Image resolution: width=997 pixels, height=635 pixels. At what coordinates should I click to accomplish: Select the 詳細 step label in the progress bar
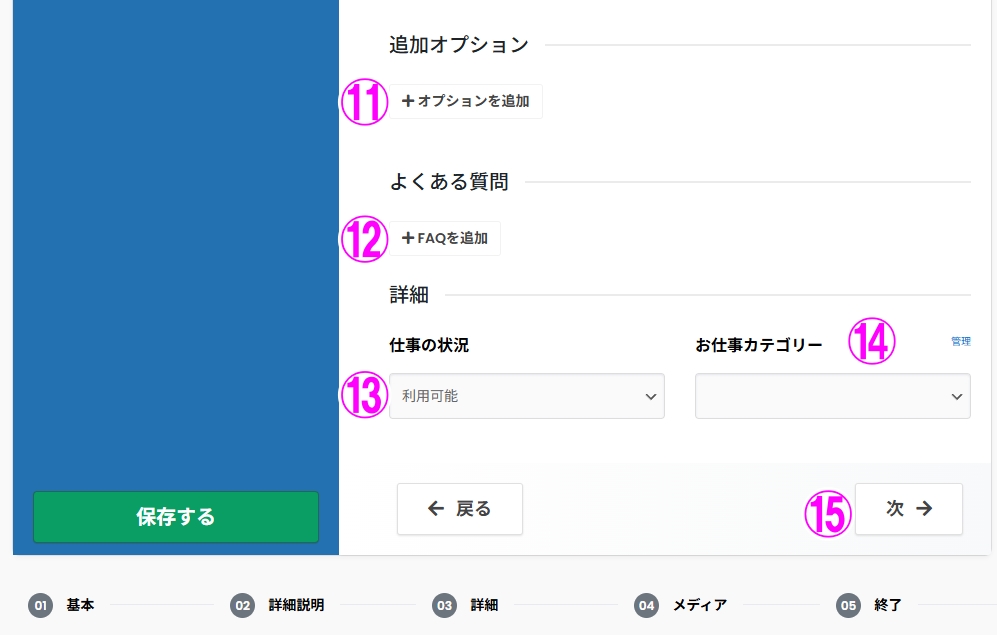click(x=484, y=605)
